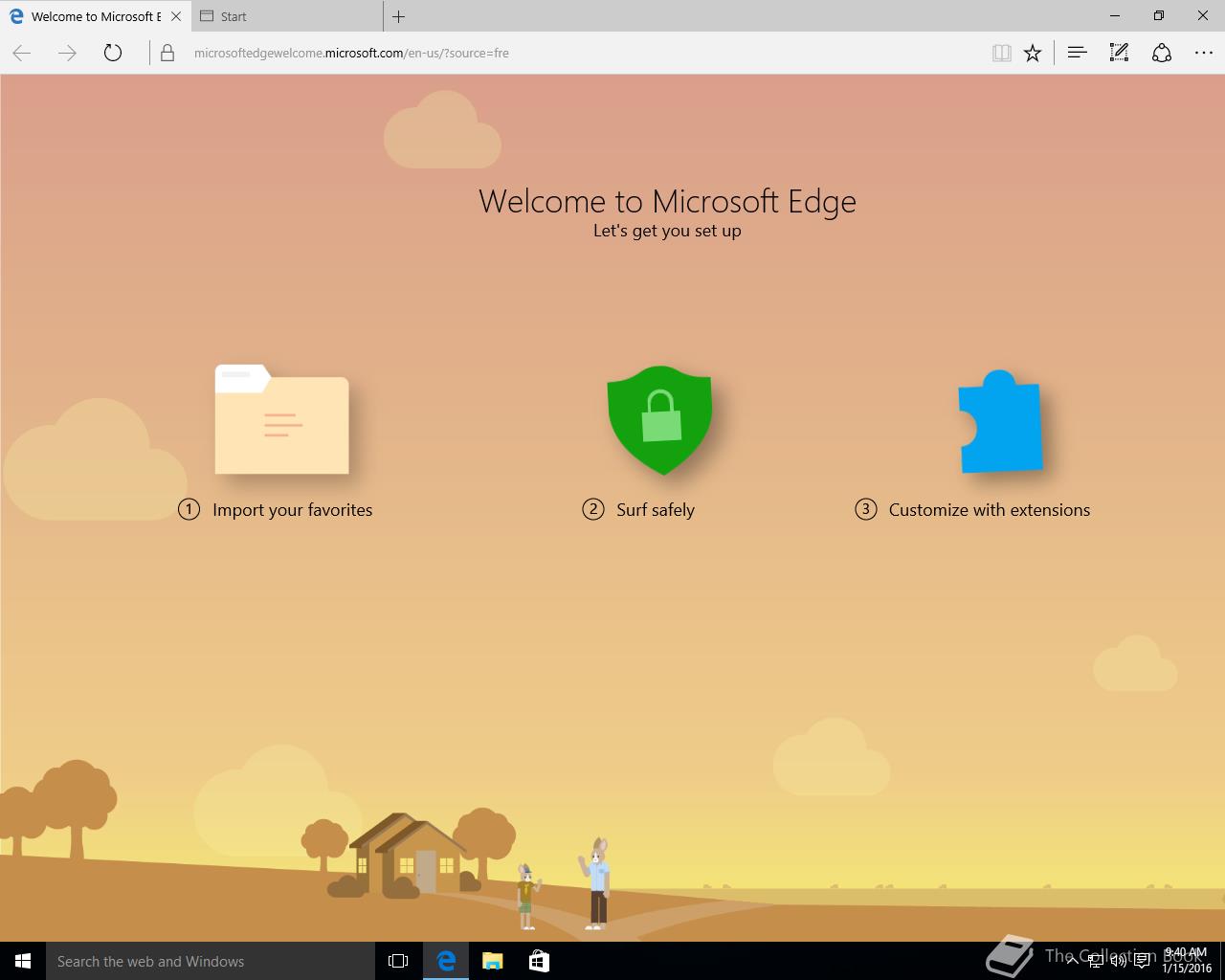The width and height of the screenshot is (1225, 980).
Task: Click the blue puzzle piece illustration
Action: click(1000, 421)
